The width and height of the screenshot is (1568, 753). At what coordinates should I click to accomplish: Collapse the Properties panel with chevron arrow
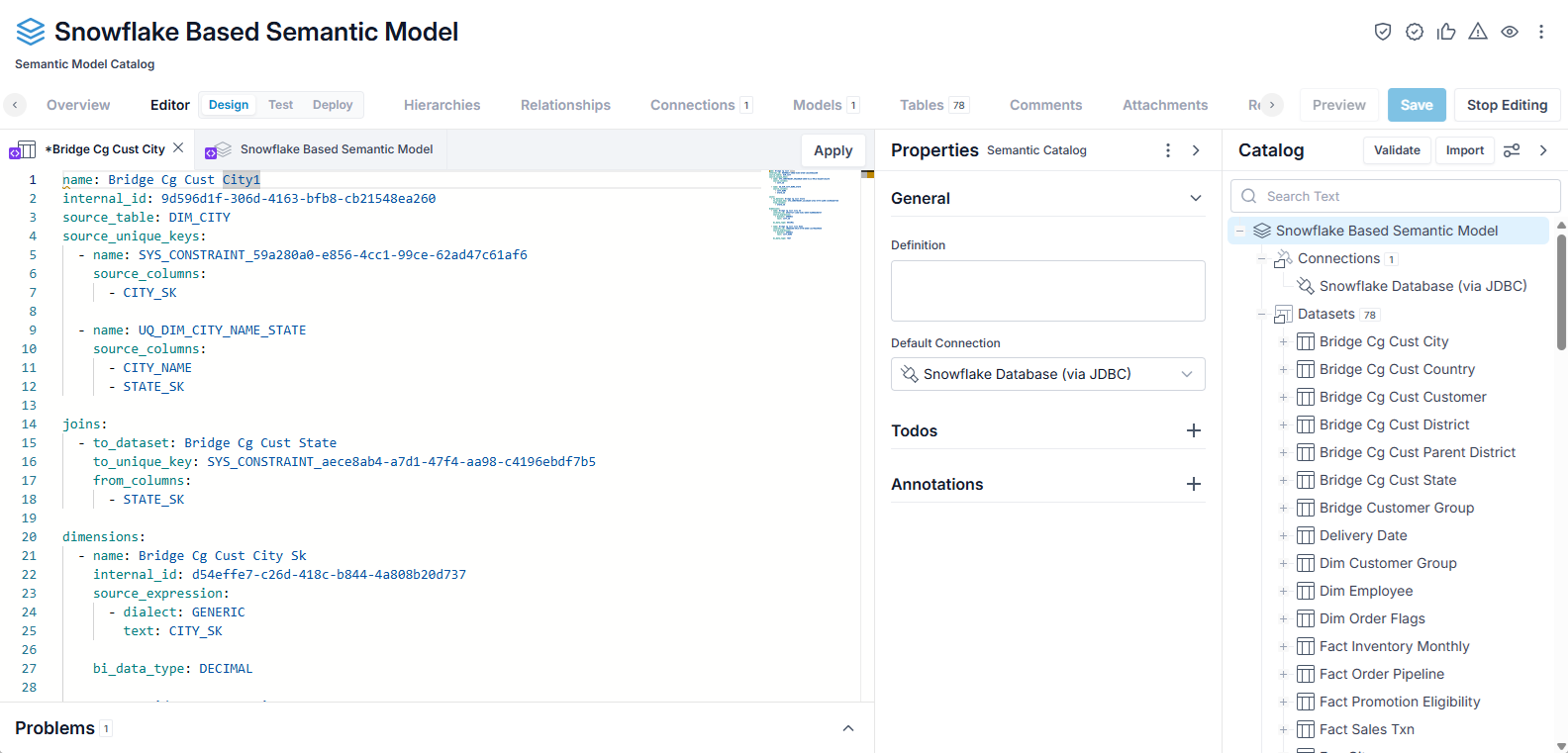[1196, 150]
